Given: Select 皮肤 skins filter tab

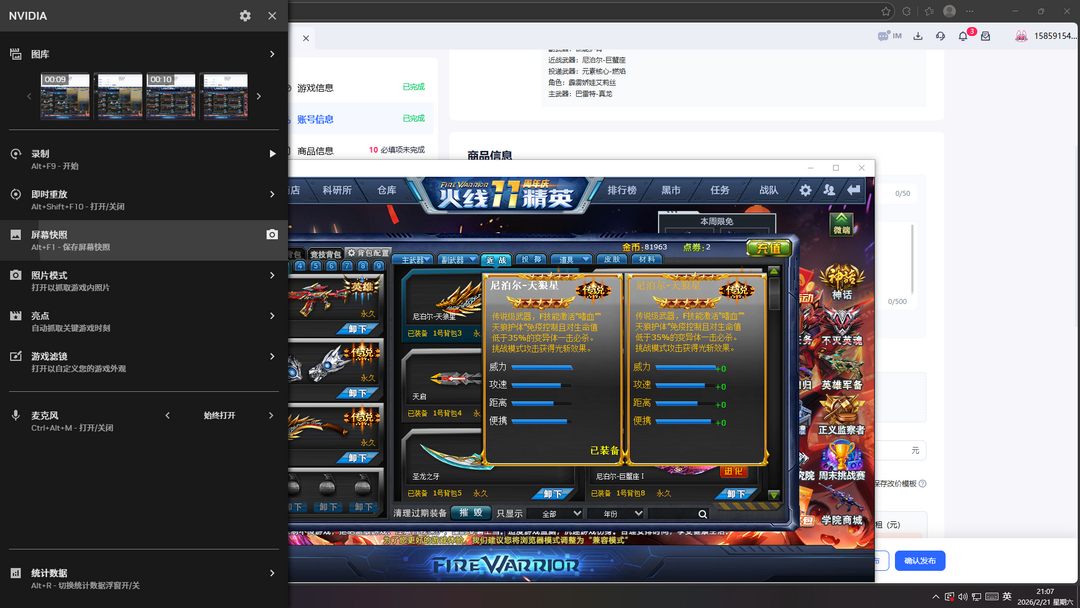Looking at the screenshot, I should [x=612, y=260].
